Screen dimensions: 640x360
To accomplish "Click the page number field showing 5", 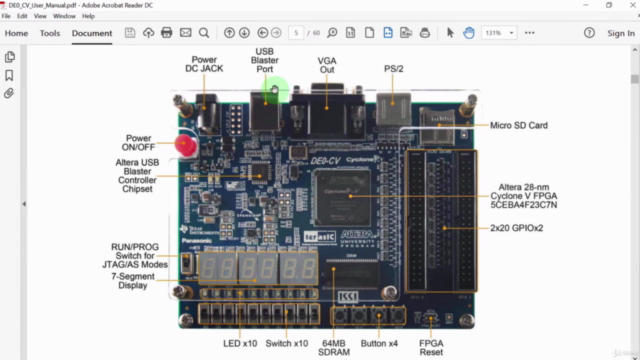I will (296, 33).
